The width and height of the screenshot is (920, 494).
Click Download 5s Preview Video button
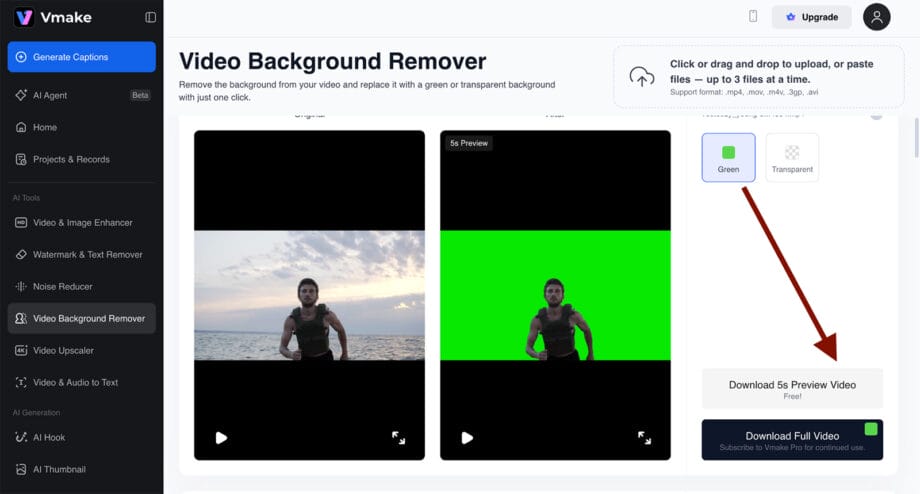click(792, 389)
